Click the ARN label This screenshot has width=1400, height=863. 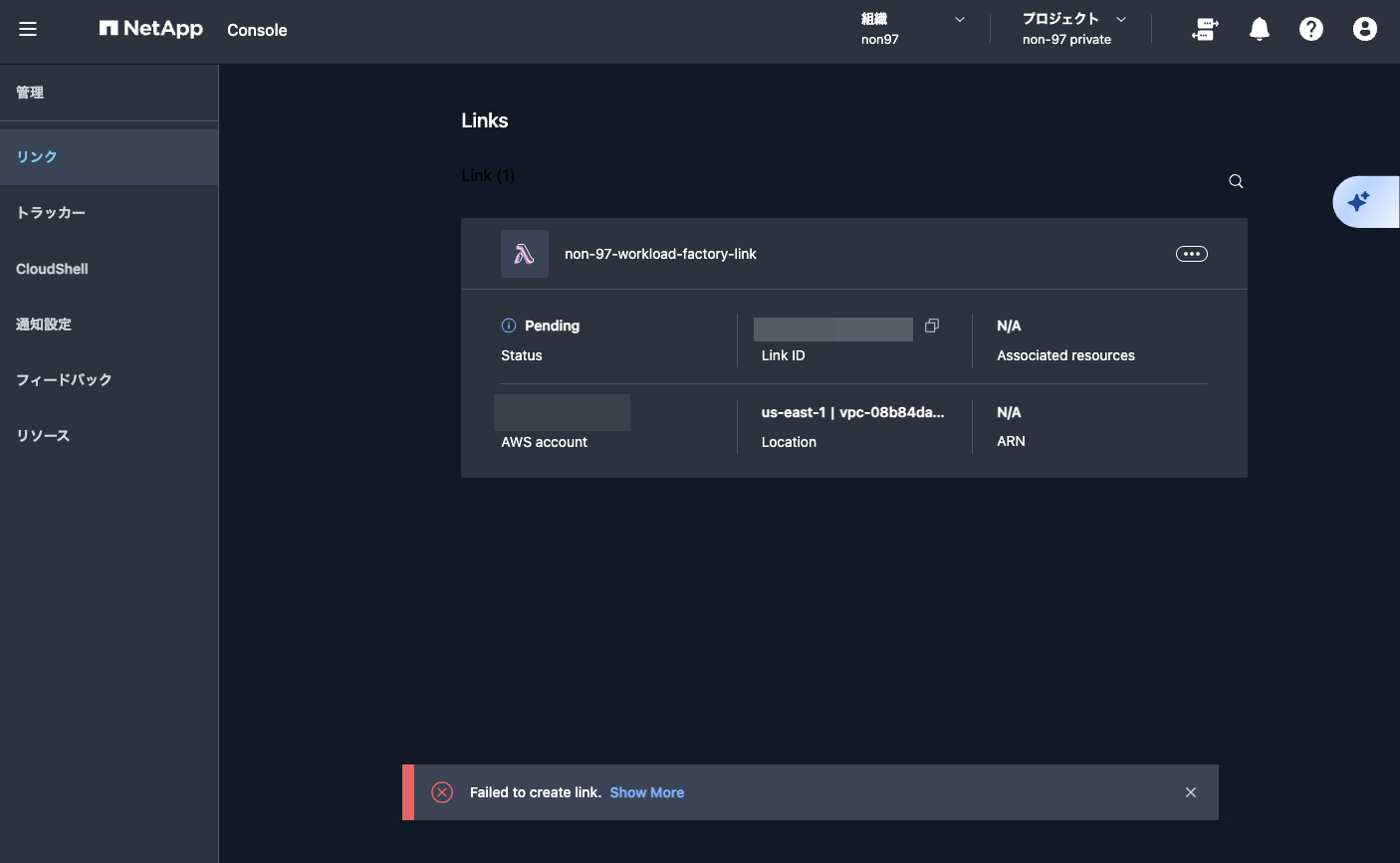(x=1011, y=441)
